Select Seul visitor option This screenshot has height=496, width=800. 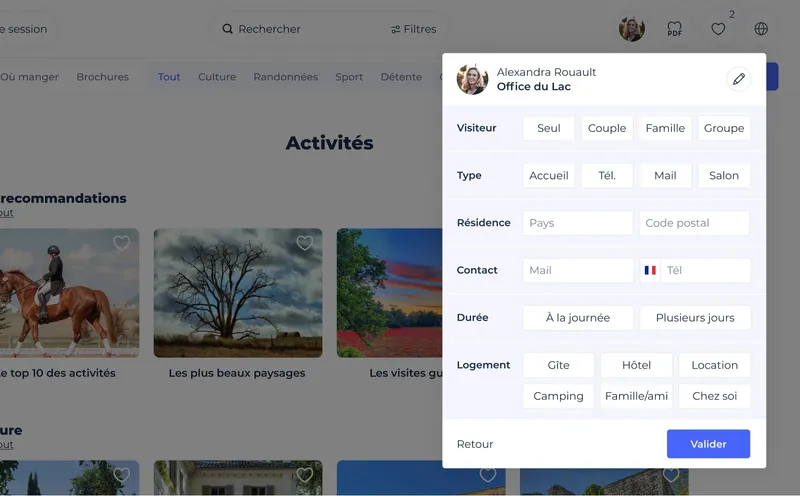[548, 128]
